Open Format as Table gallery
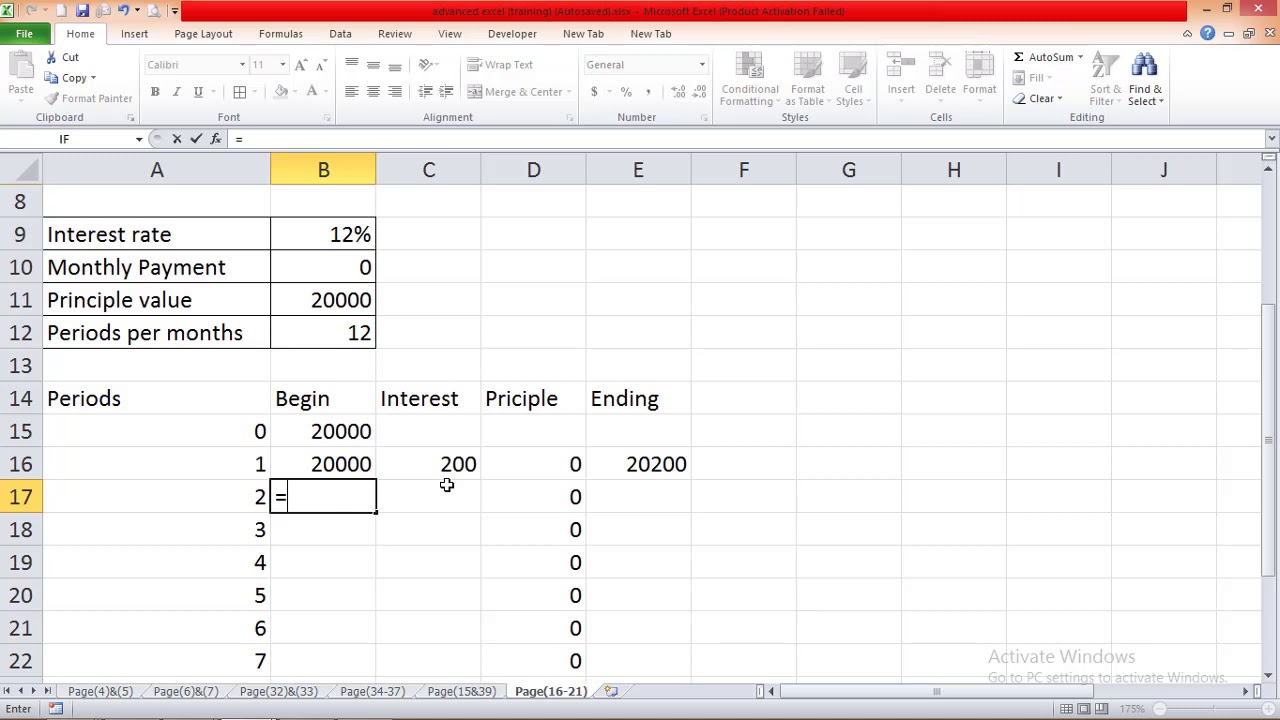This screenshot has width=1280, height=720. [808, 80]
